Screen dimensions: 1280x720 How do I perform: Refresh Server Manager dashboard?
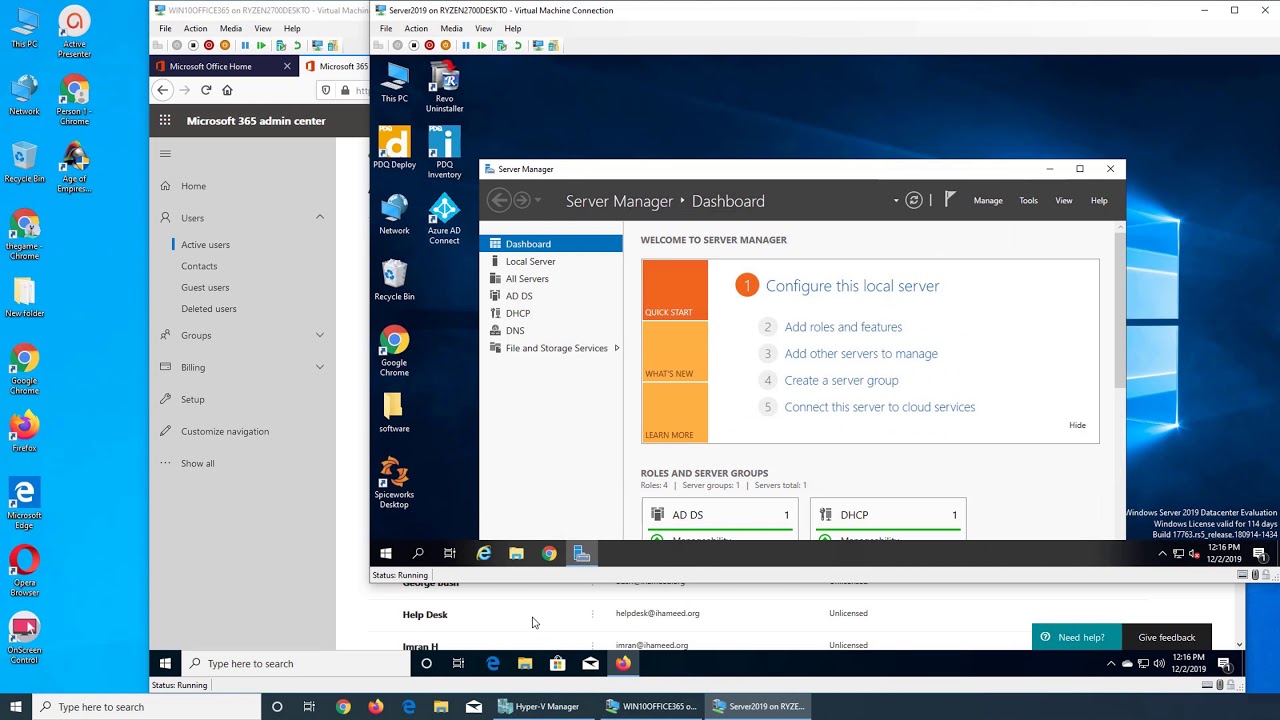pyautogui.click(x=913, y=200)
